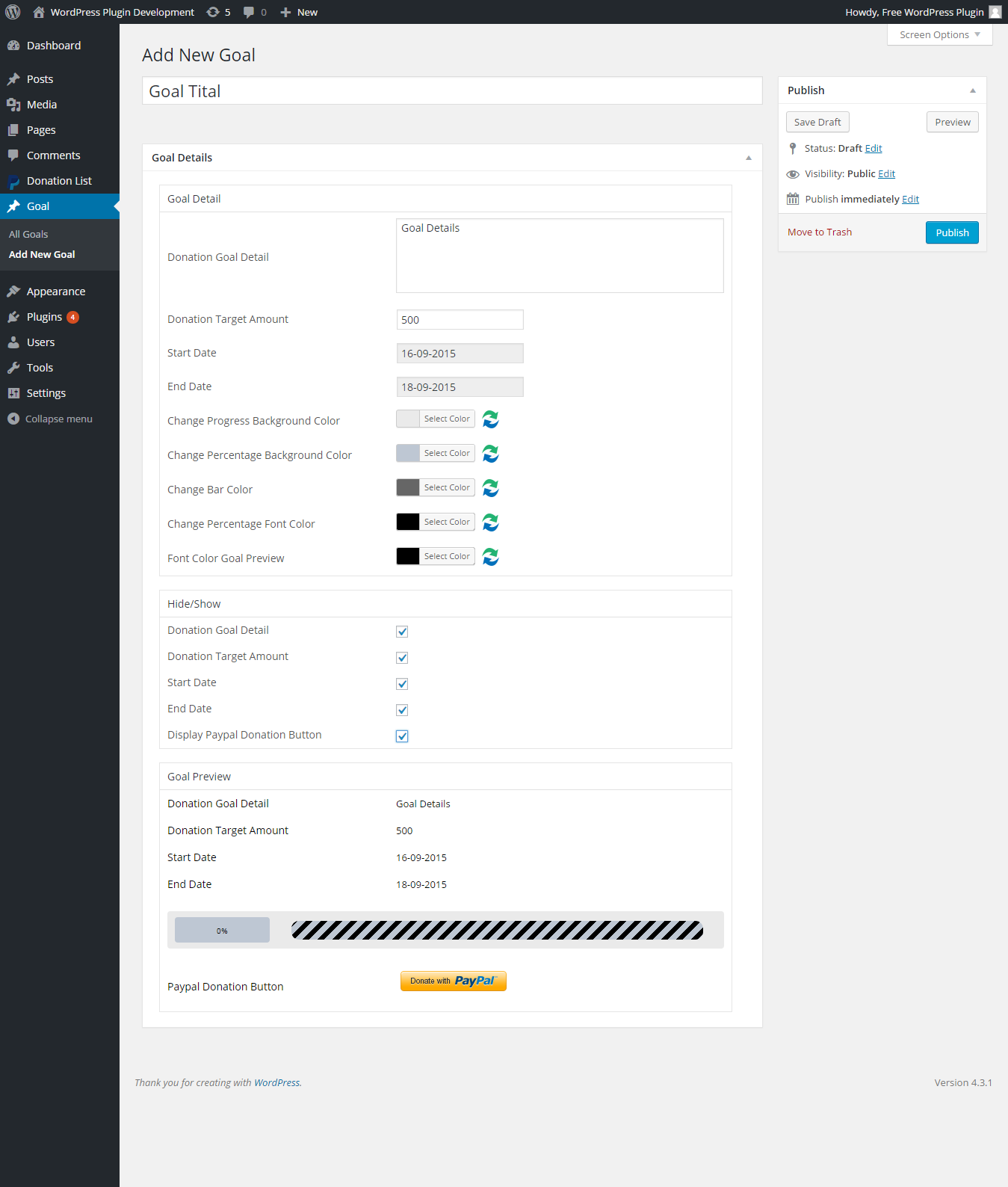Image resolution: width=1008 pixels, height=1187 pixels.
Task: Open New content menu in admin bar
Action: point(299,12)
